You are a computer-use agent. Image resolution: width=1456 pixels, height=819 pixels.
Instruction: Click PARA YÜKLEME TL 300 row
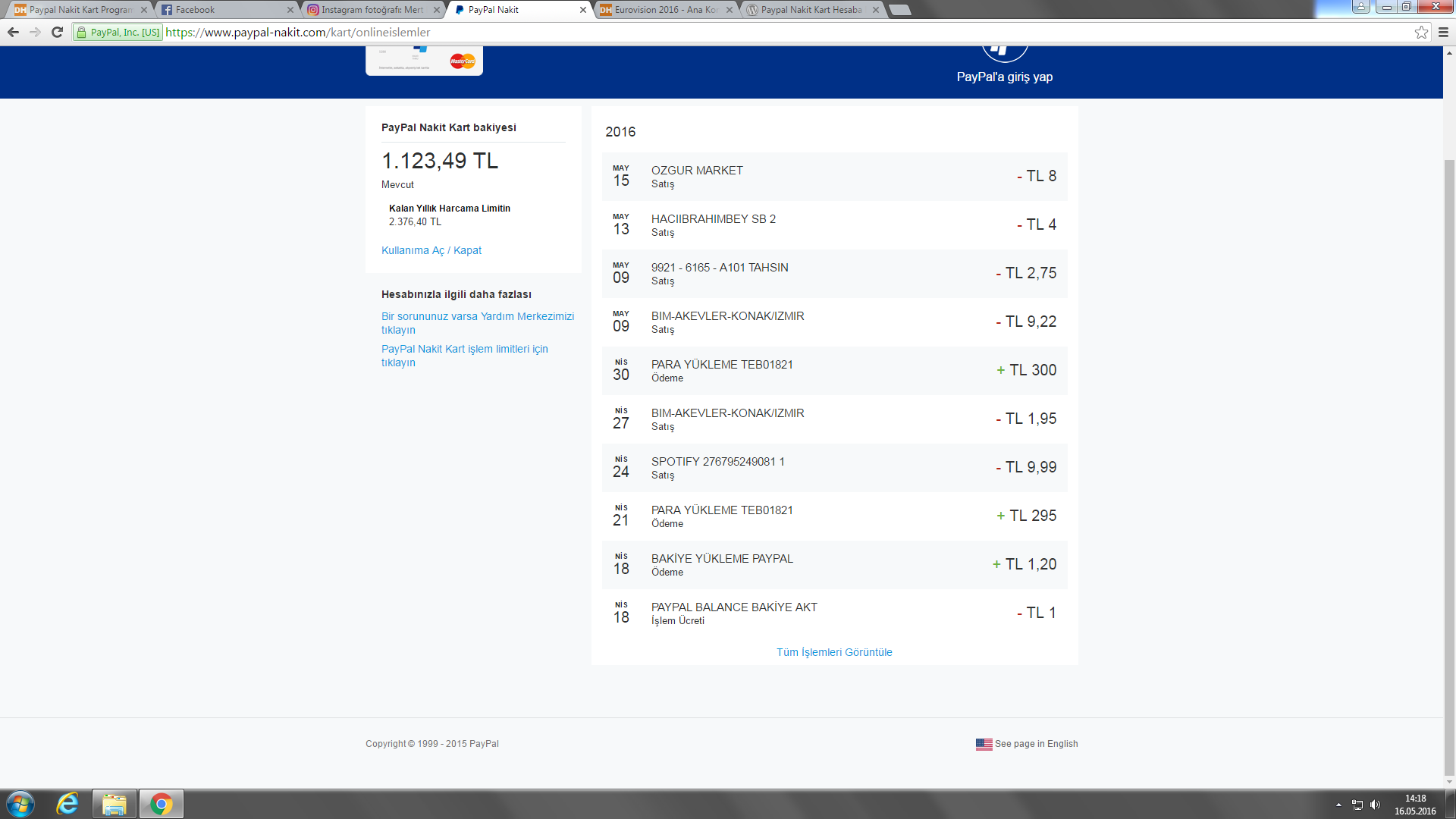coord(834,371)
